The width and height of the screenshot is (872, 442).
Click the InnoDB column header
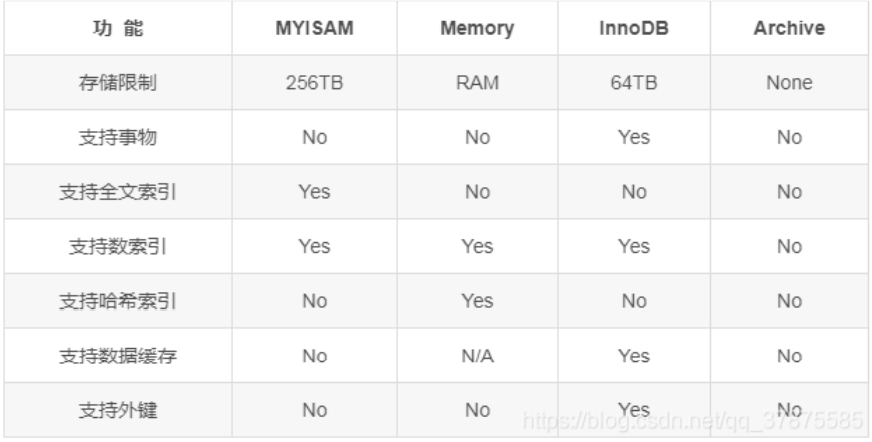pos(634,28)
